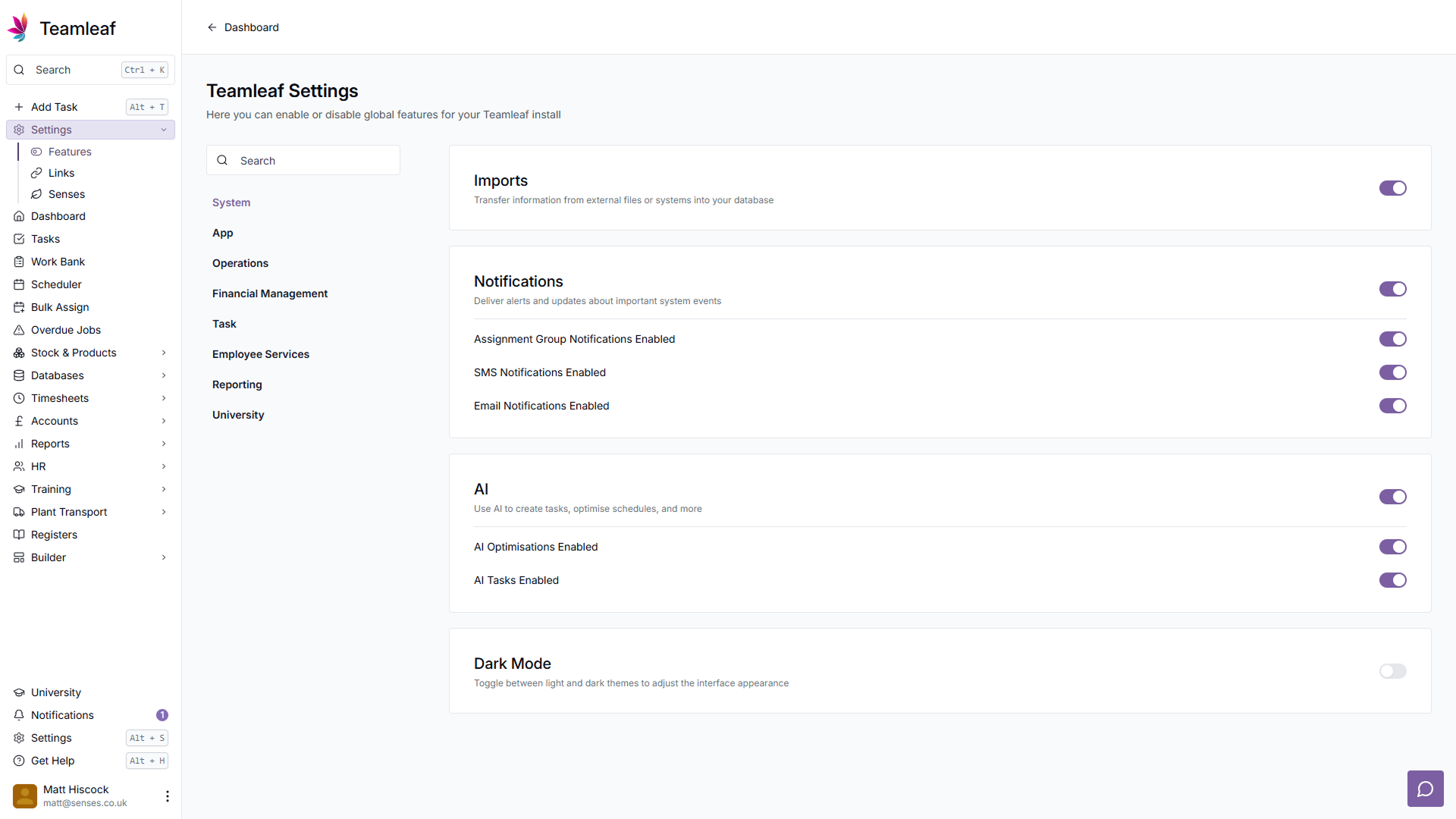Disable SMS Notifications Enabled toggle

coord(1392,372)
